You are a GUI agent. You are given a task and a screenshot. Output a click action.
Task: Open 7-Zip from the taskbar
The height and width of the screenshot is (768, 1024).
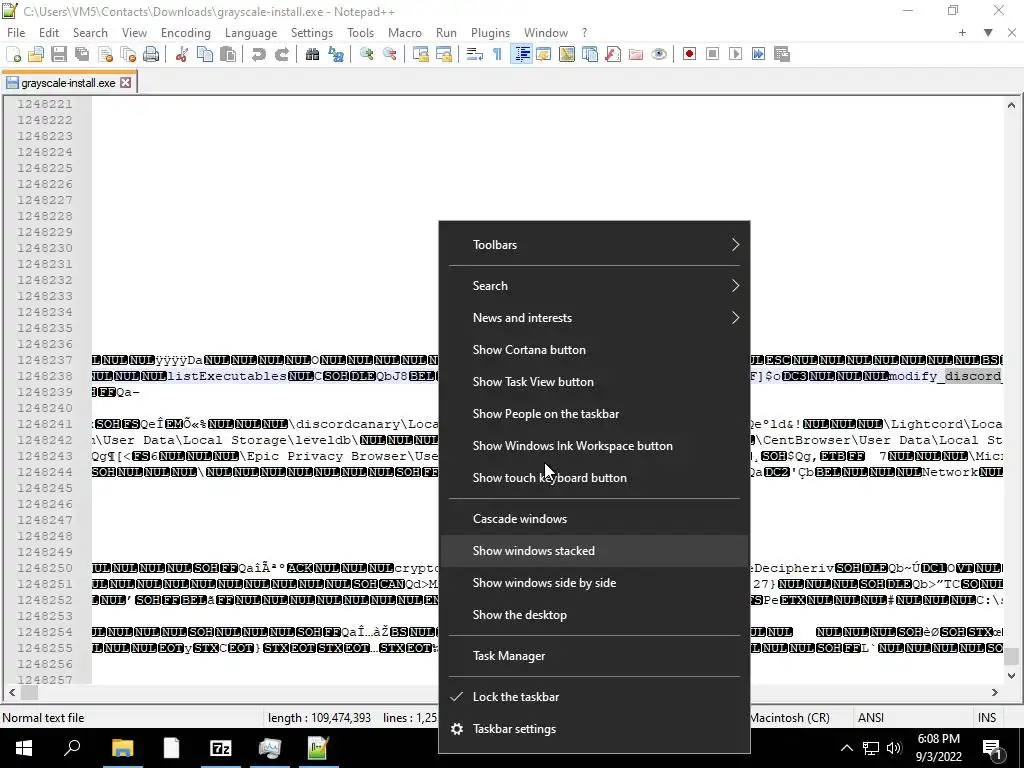(x=220, y=748)
